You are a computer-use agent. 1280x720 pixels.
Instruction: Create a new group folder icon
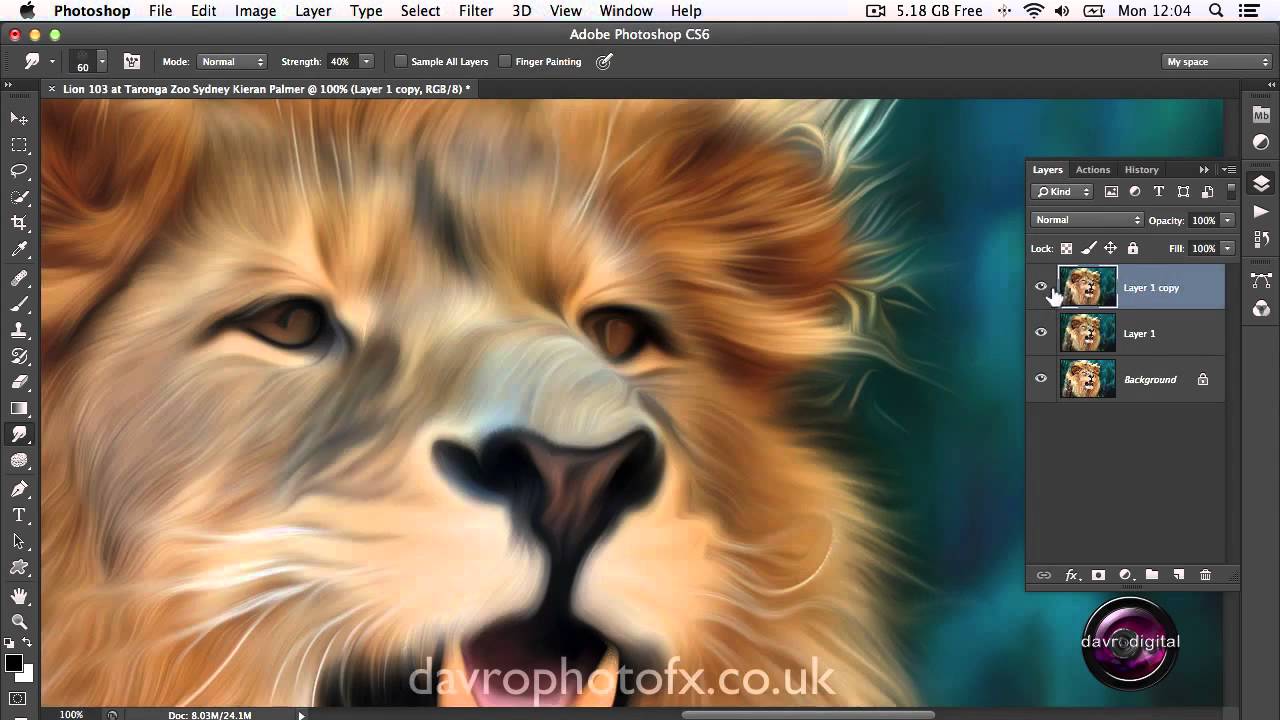click(x=1152, y=575)
